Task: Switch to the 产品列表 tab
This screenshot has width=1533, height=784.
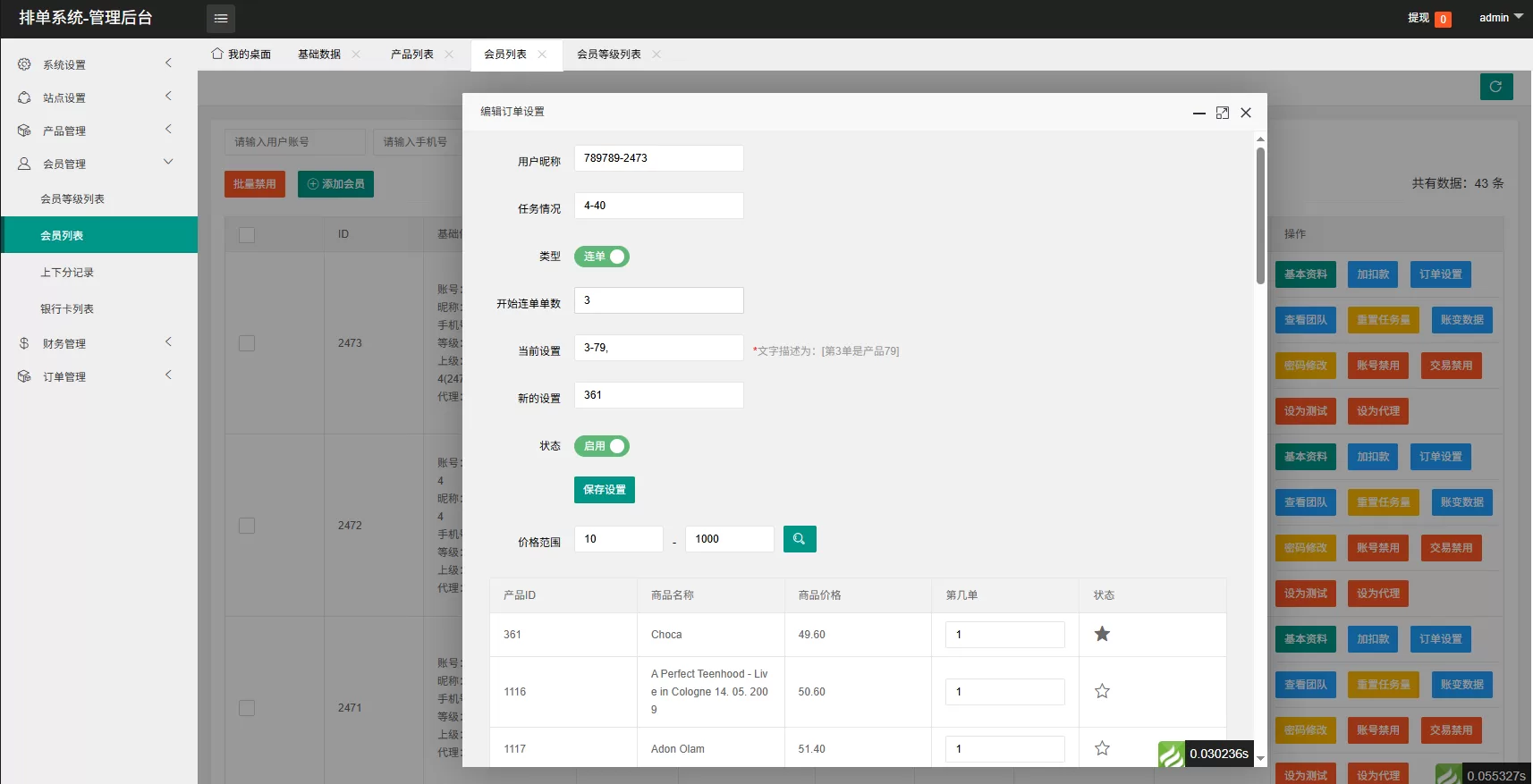Action: pos(412,55)
